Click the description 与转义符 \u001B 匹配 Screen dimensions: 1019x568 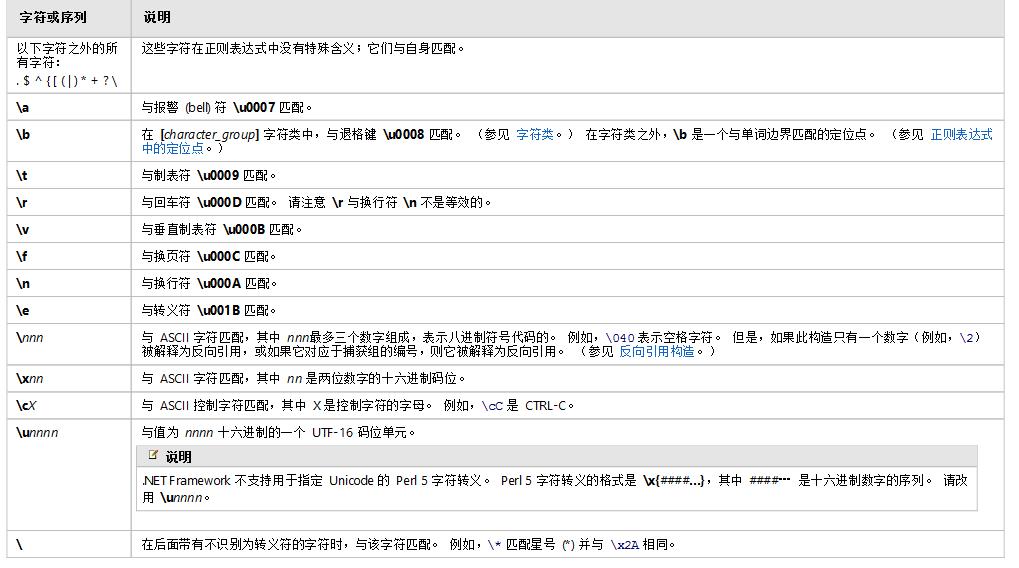209,311
